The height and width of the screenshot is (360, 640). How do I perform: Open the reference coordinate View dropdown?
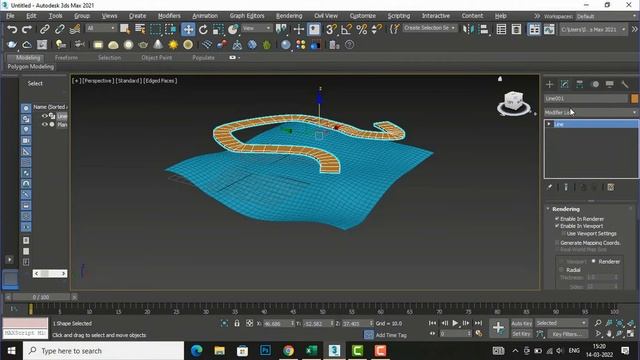point(257,28)
